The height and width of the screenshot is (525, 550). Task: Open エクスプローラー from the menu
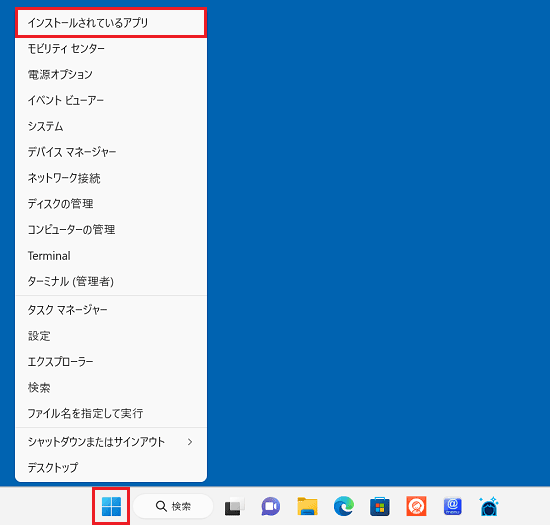pyautogui.click(x=111, y=362)
